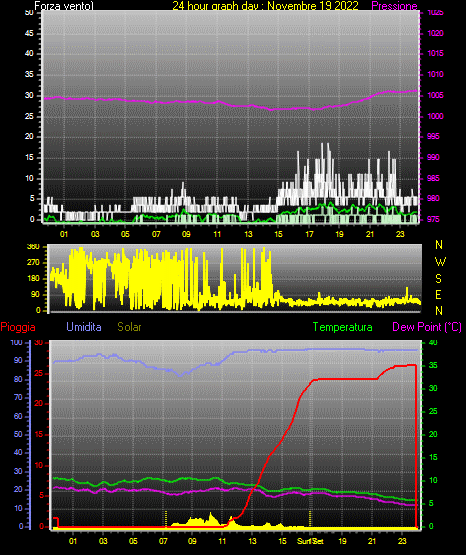The image size is (466, 555).
Task: Click hour label 13 under the bottom graph
Action: (252, 541)
